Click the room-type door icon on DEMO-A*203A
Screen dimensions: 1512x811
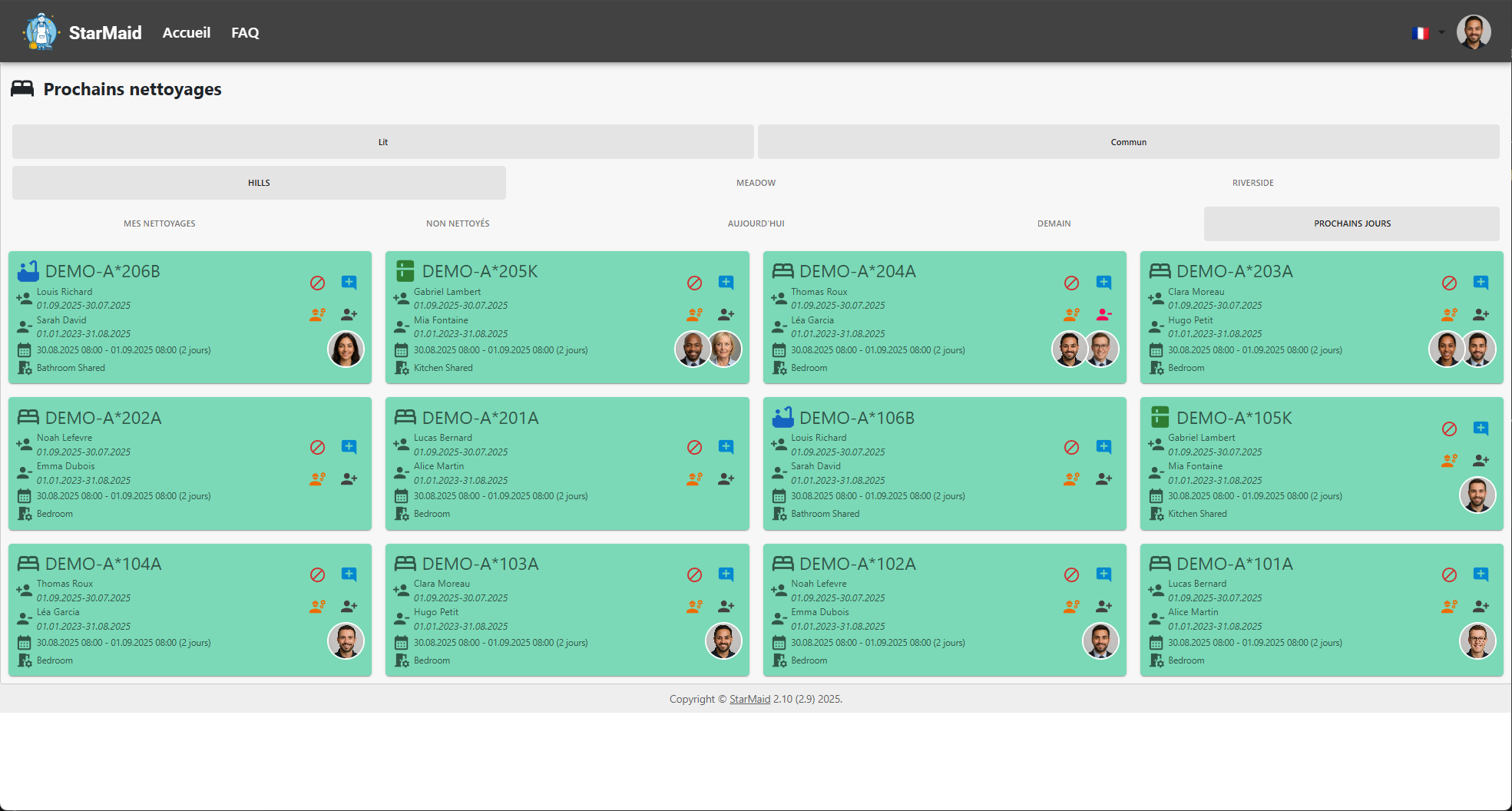coord(1156,368)
